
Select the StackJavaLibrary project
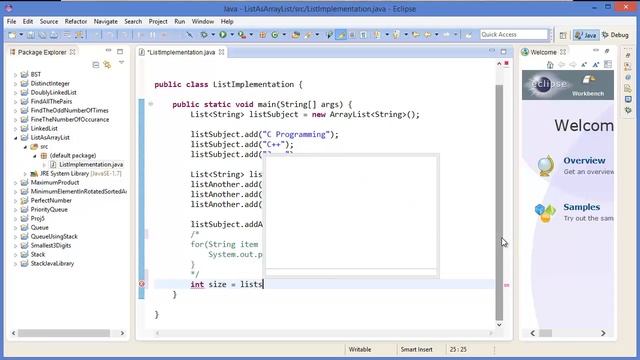click(x=52, y=263)
